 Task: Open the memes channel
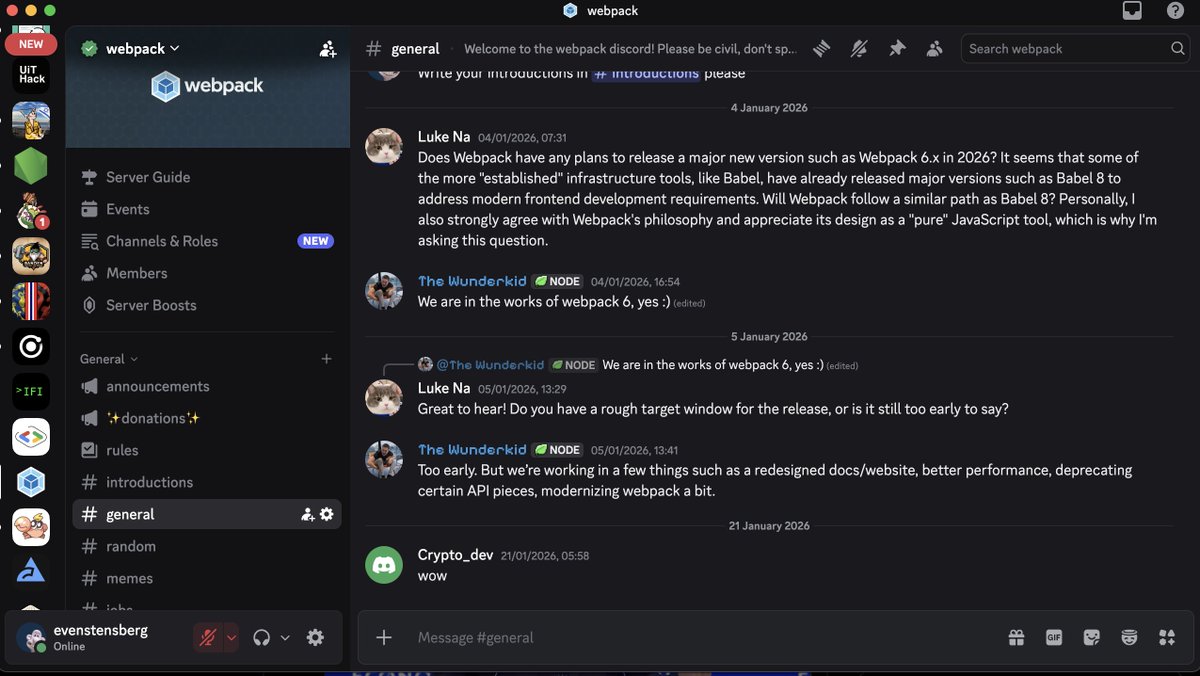(x=207, y=578)
